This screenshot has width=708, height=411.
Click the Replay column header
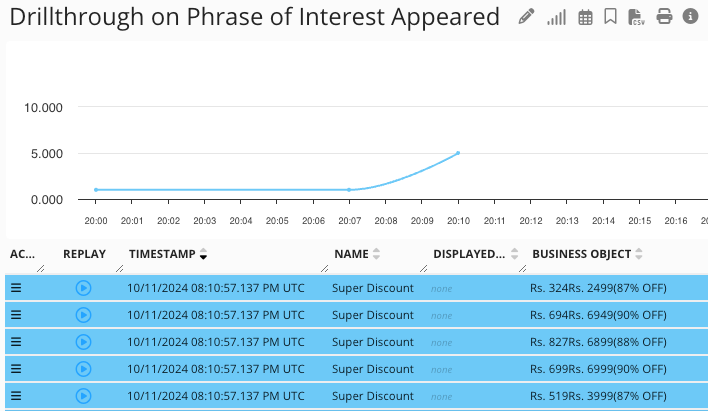(x=84, y=254)
